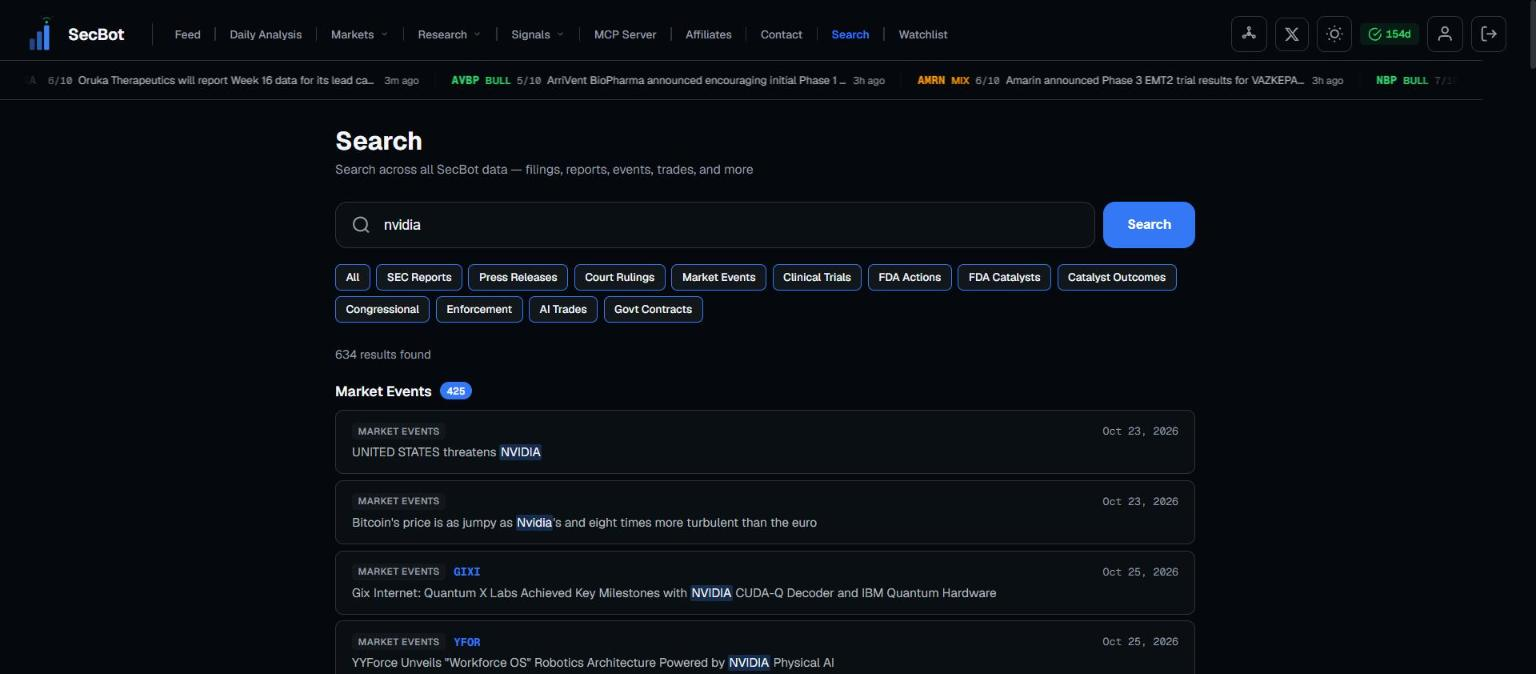Select the Enforcement filter chip
1536x674 pixels.
tap(479, 309)
